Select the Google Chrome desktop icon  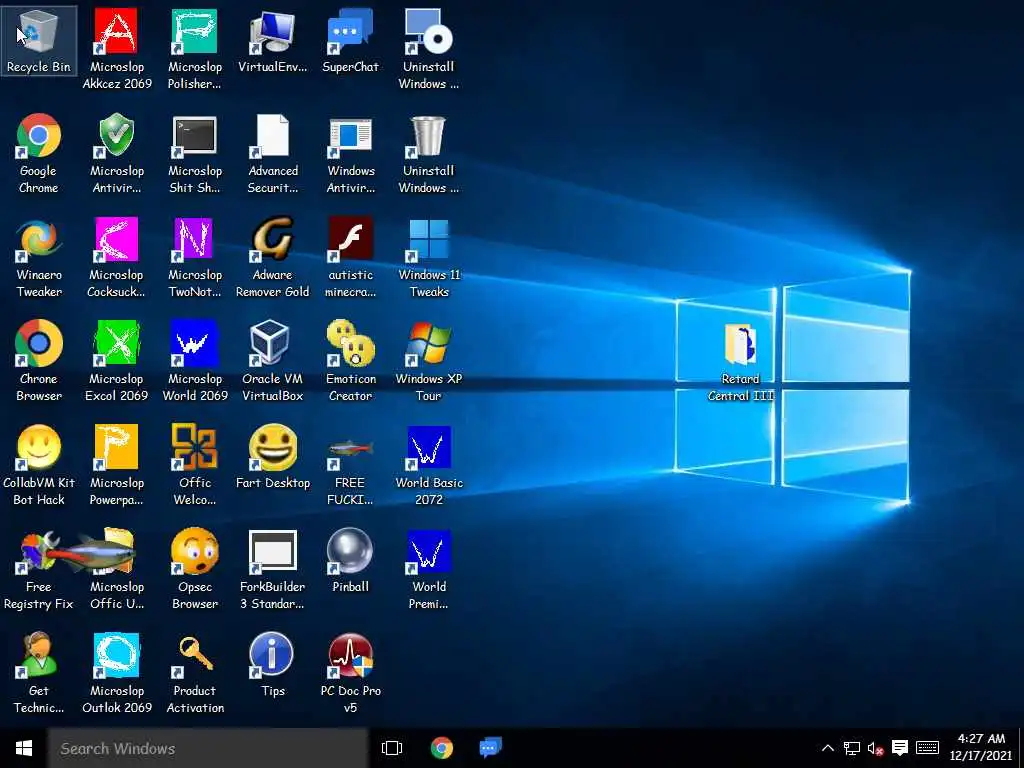[39, 153]
